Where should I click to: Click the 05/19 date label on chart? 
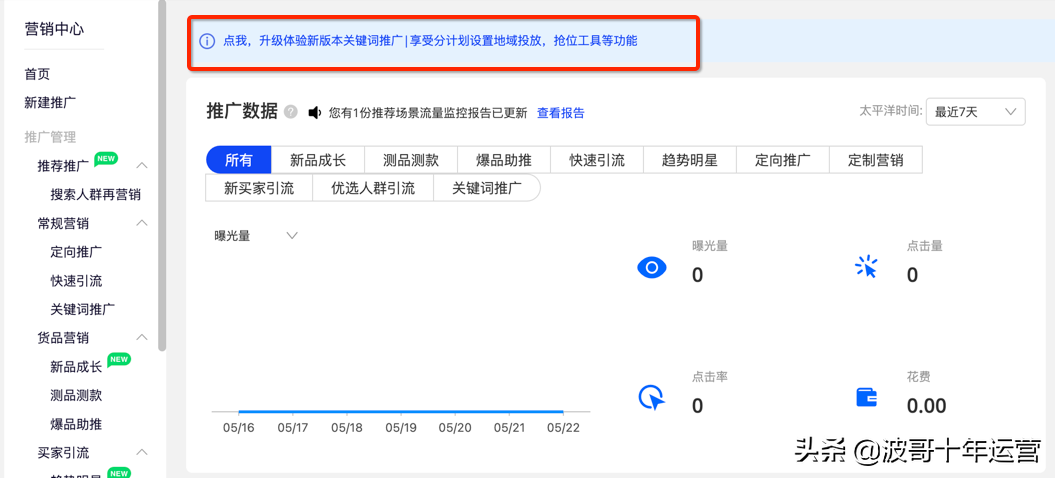[401, 428]
